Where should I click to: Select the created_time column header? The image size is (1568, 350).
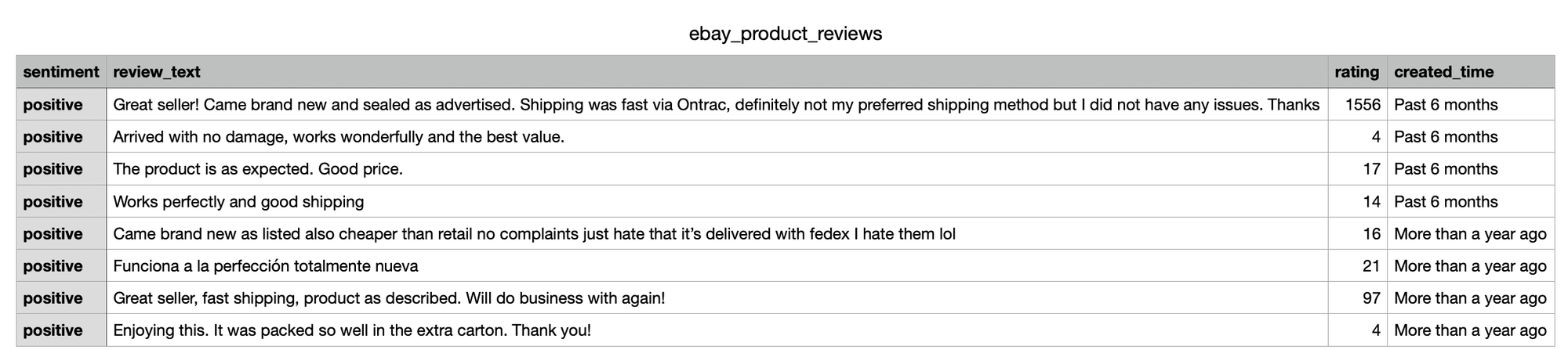tap(1443, 72)
